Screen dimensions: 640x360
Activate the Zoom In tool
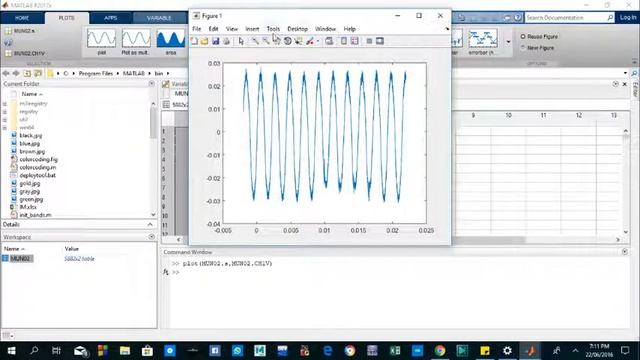pos(255,41)
